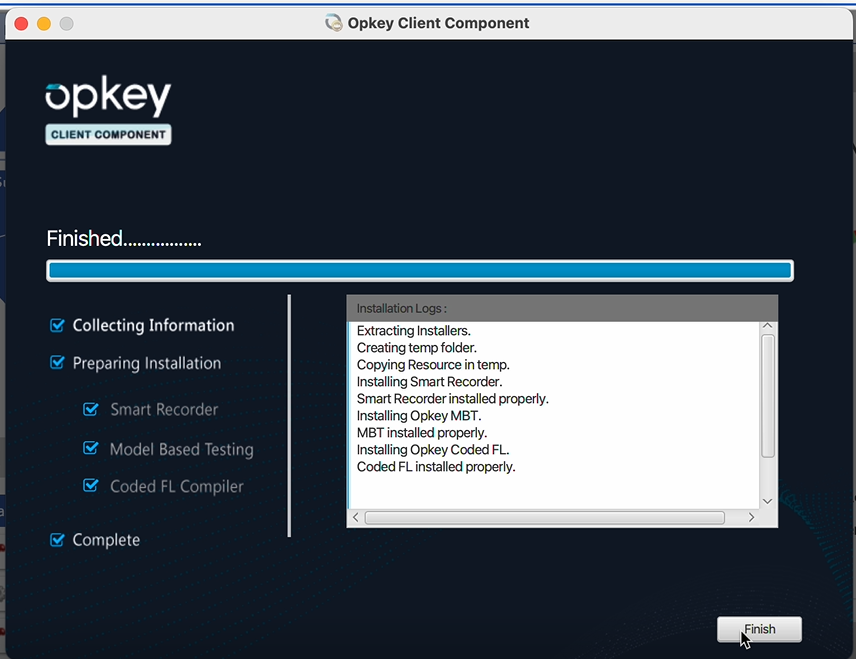Click the horizontal scrollbar thumb in logs
The image size is (856, 659).
544,517
